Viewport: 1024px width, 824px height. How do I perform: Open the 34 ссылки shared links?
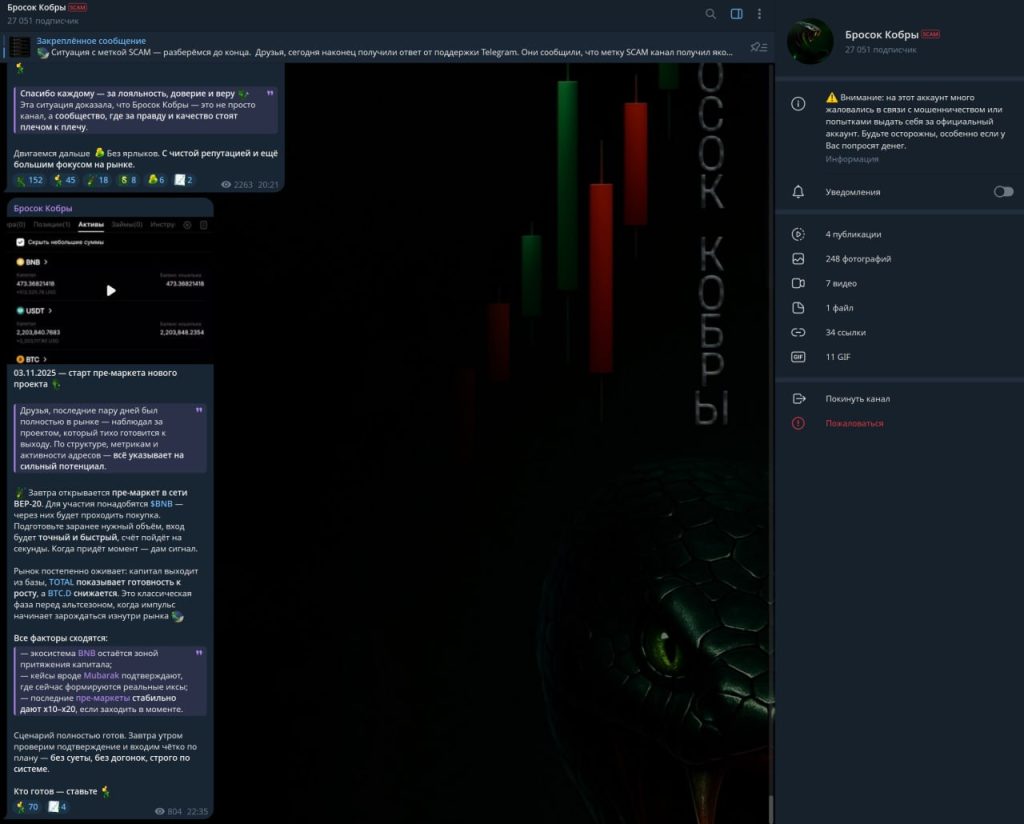[845, 332]
